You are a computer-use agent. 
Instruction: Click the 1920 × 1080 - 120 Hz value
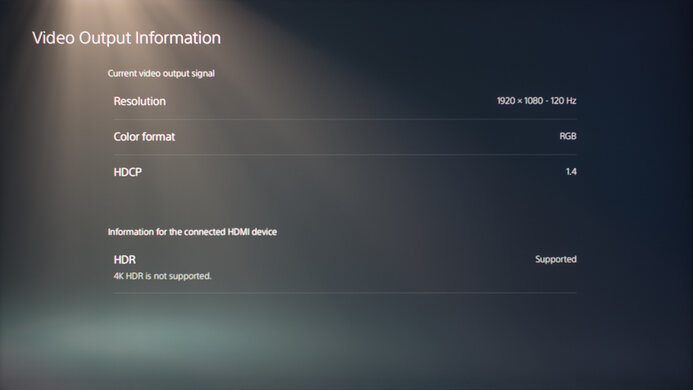pyautogui.click(x=537, y=101)
